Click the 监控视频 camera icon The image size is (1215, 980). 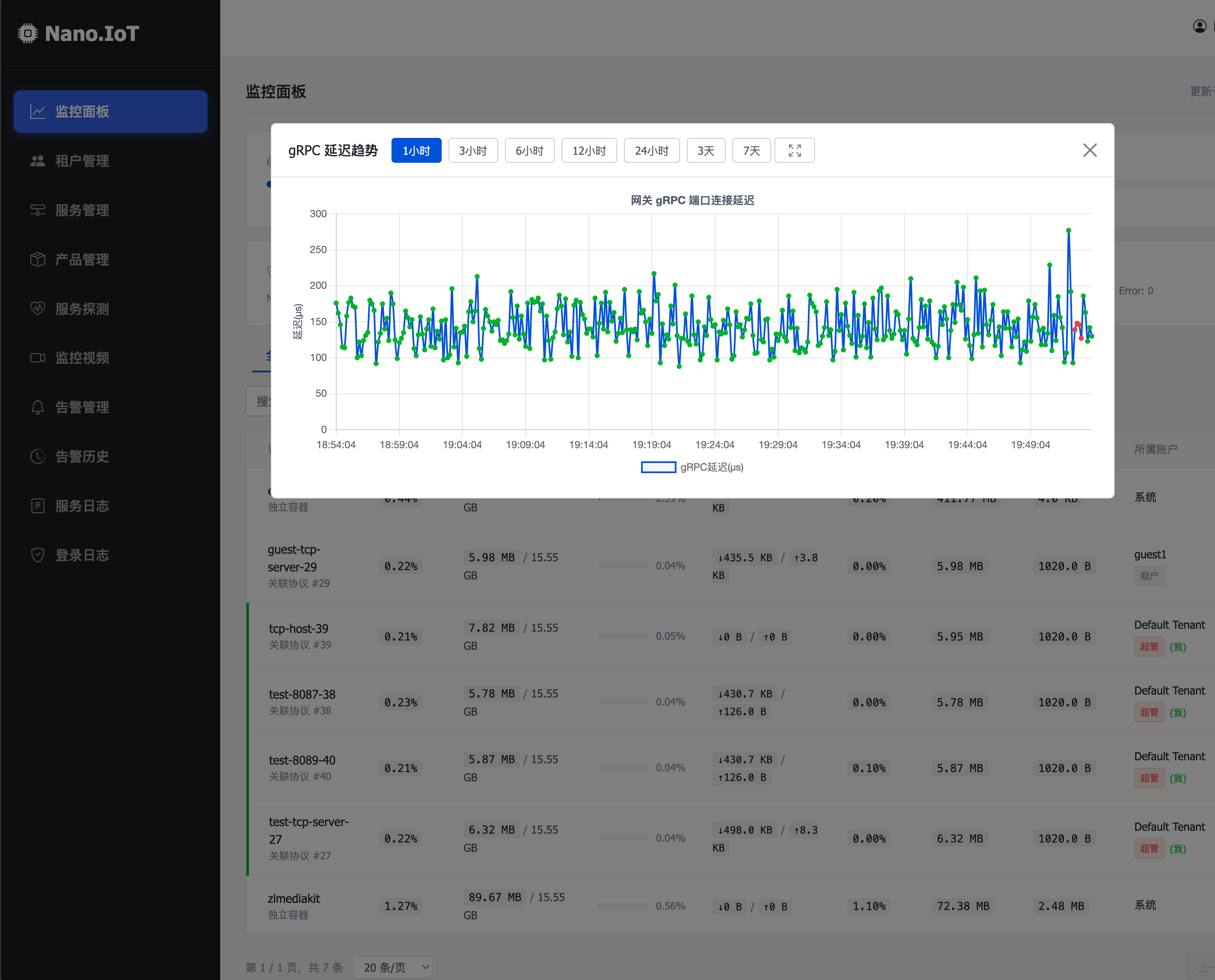[x=37, y=358]
